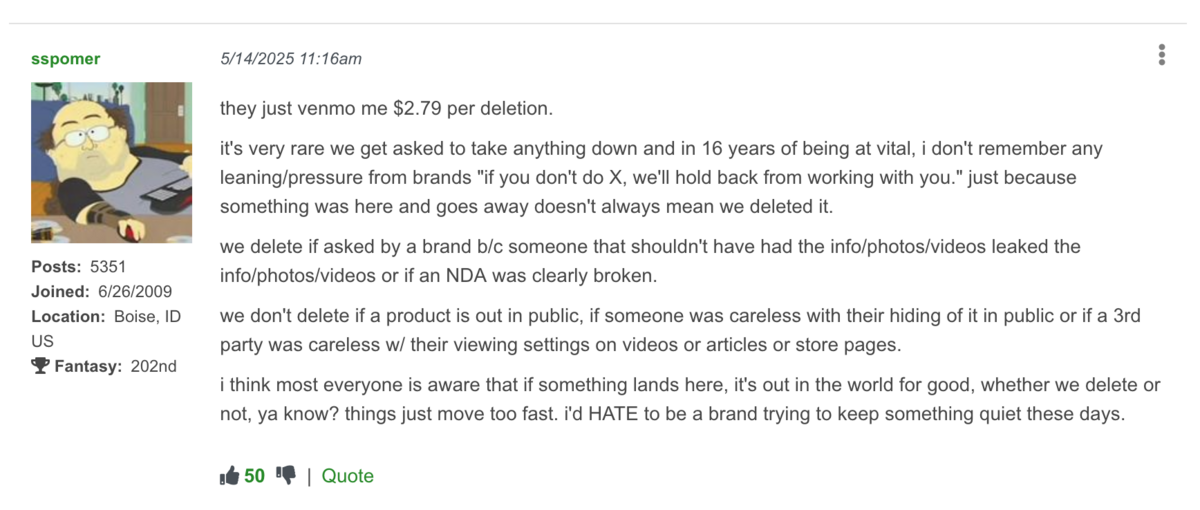Click the 5/14/2025 11:16am post timestamp
1200x510 pixels.
[291, 59]
